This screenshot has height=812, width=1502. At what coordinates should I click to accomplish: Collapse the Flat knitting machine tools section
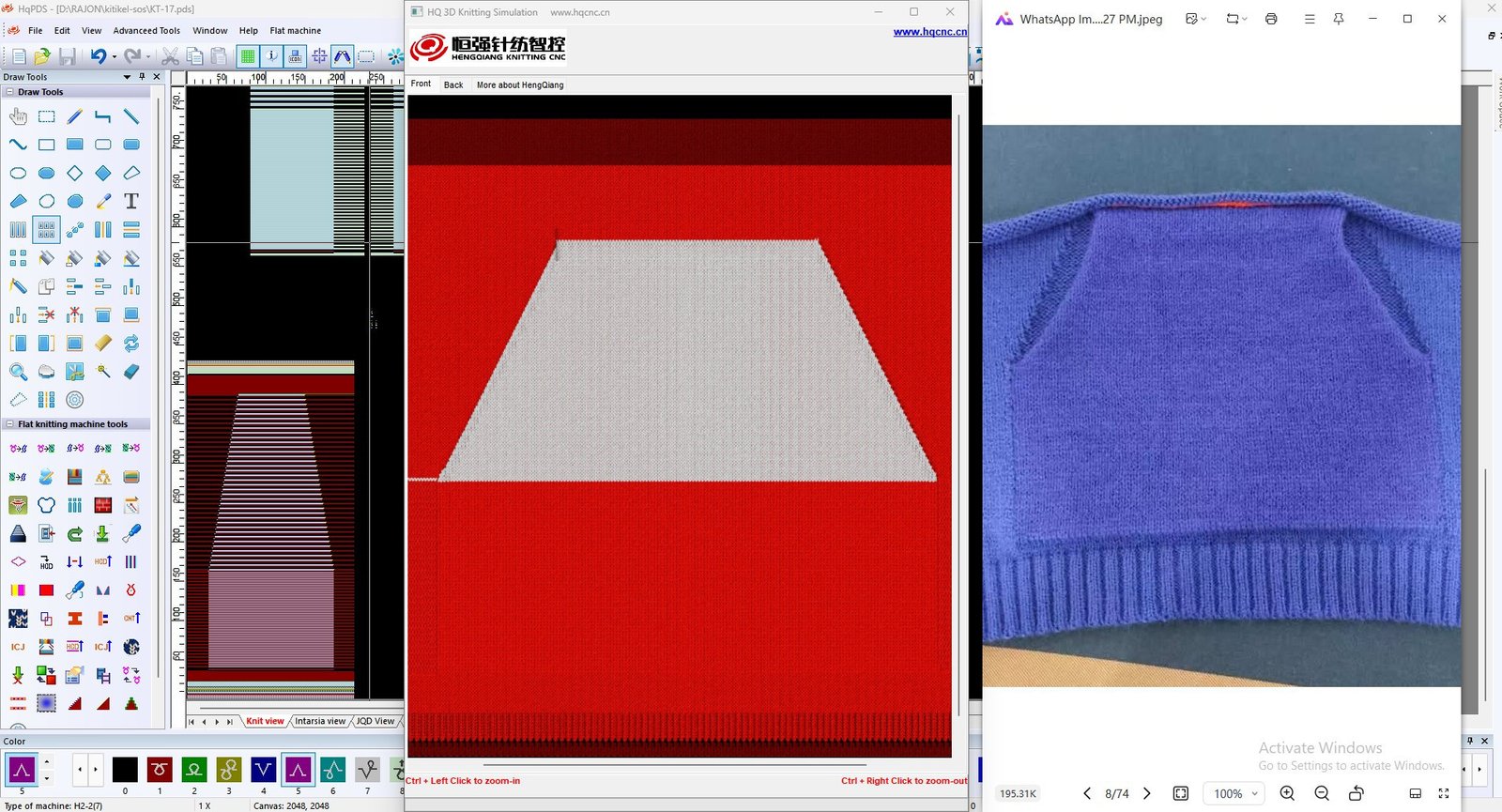(x=9, y=424)
